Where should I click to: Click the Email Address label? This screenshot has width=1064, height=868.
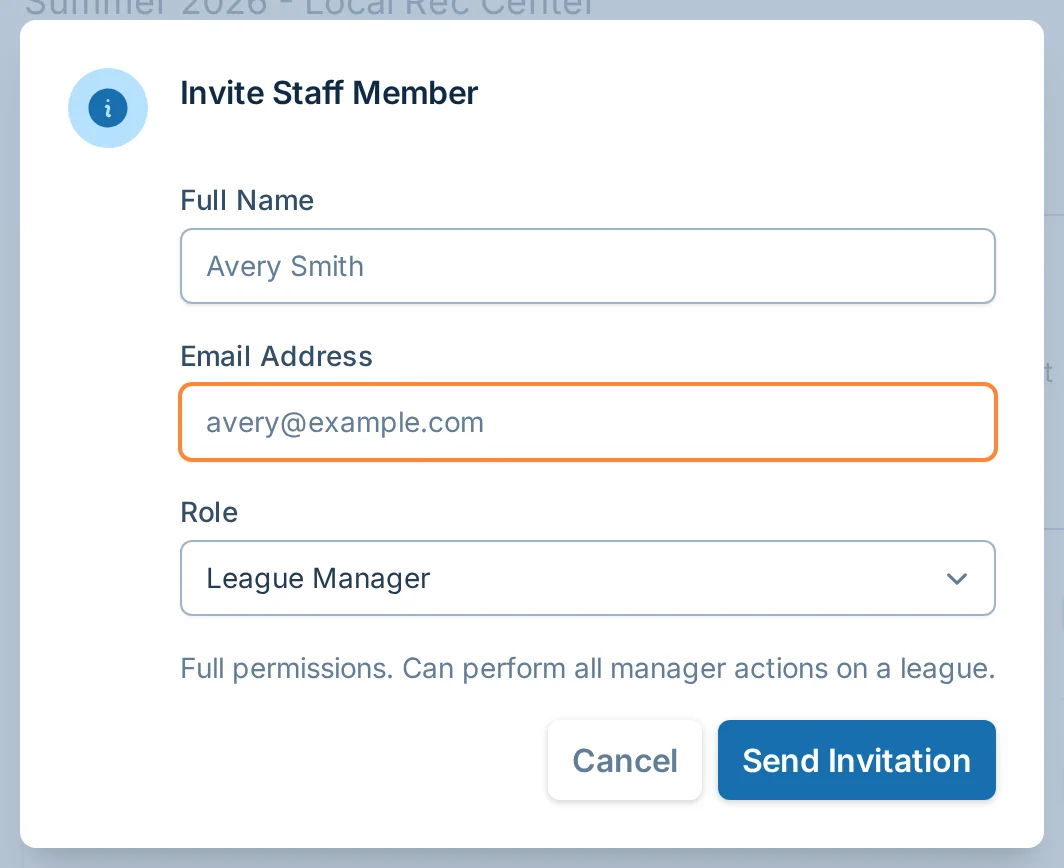276,356
